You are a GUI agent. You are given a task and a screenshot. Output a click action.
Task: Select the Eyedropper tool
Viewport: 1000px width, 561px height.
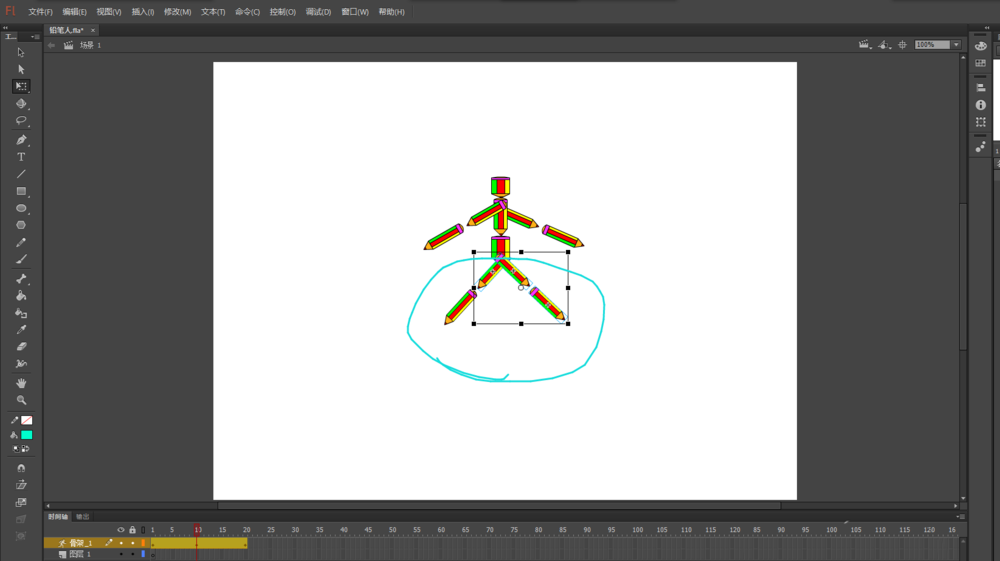[x=21, y=330]
